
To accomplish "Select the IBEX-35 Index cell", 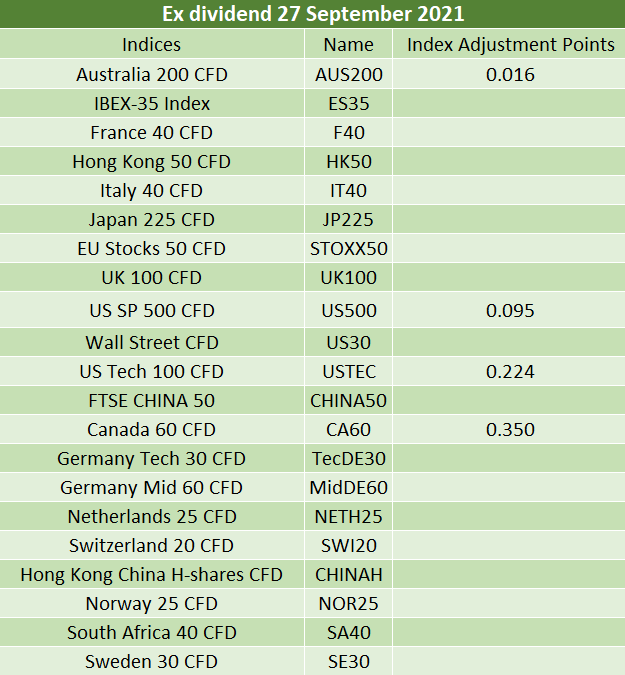I will (152, 104).
